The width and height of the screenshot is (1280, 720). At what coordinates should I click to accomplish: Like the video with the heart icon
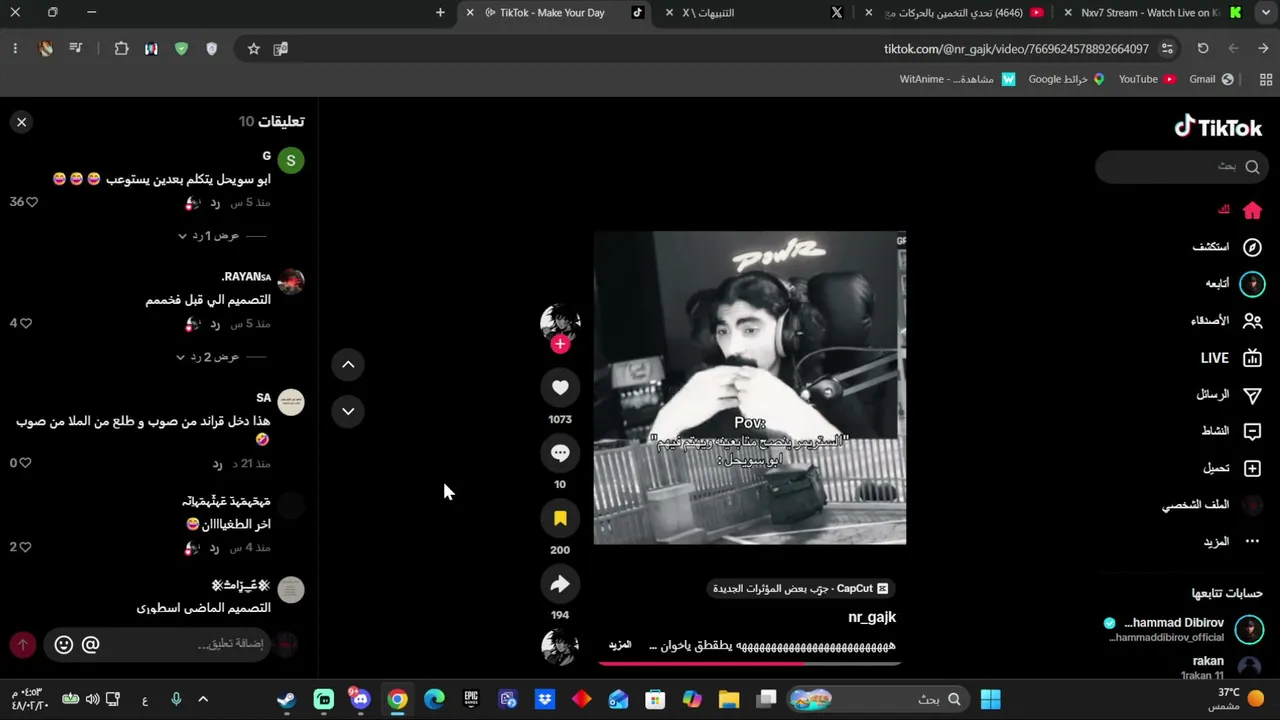tap(560, 387)
